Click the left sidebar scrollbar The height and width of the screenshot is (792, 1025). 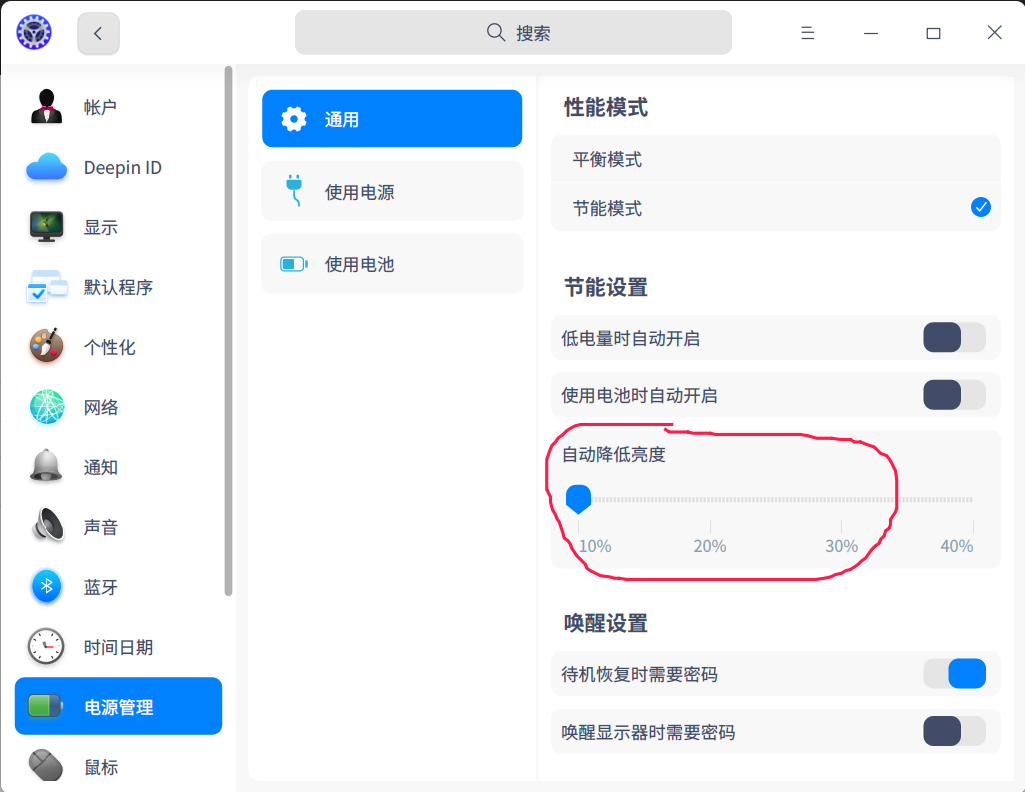(228, 331)
